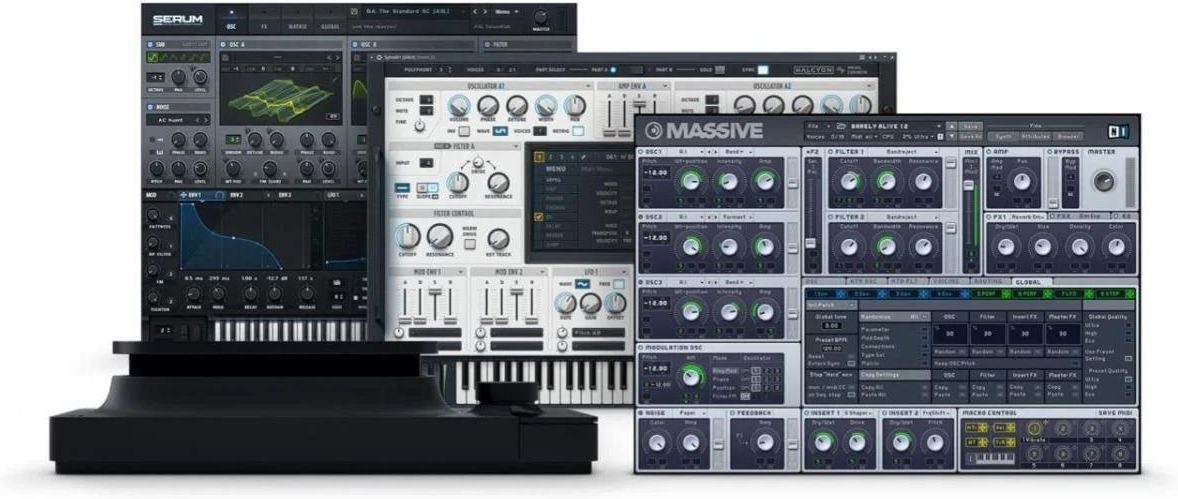Click the Massive Master volume knob
Screen dimensions: 1178x499
1103,181
